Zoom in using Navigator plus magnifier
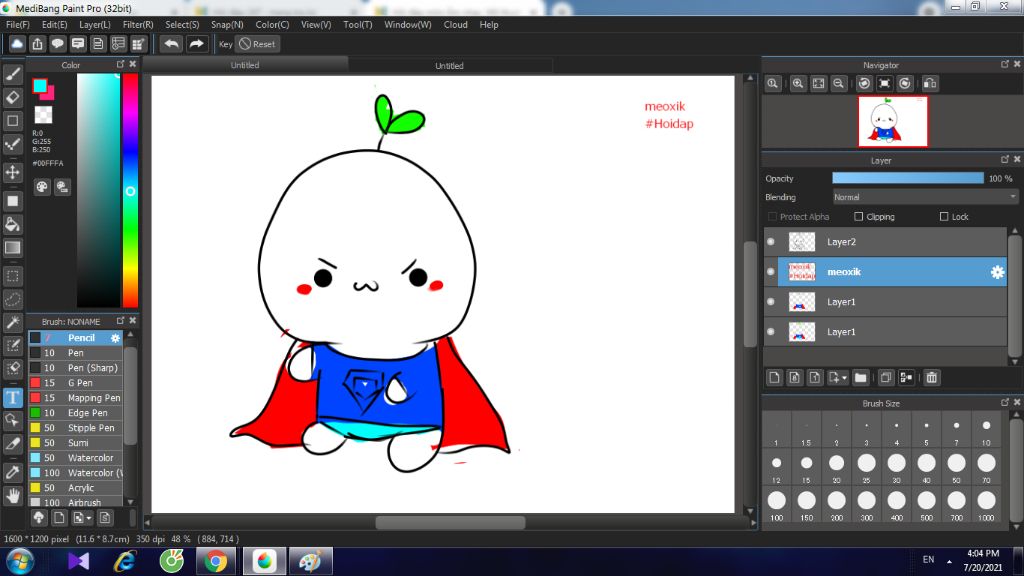 797,84
